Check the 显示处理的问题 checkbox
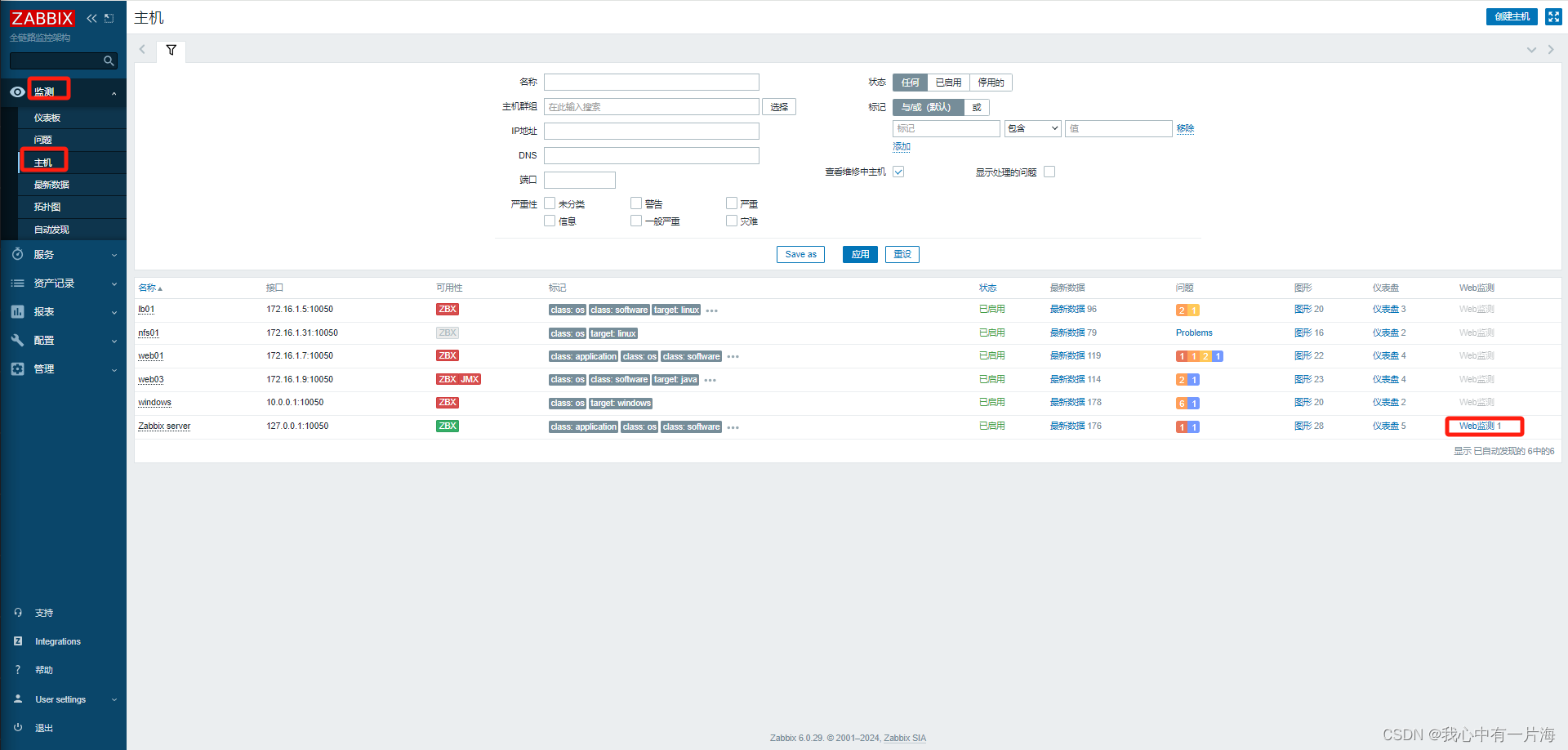Viewport: 1568px width, 750px height. 1049,172
